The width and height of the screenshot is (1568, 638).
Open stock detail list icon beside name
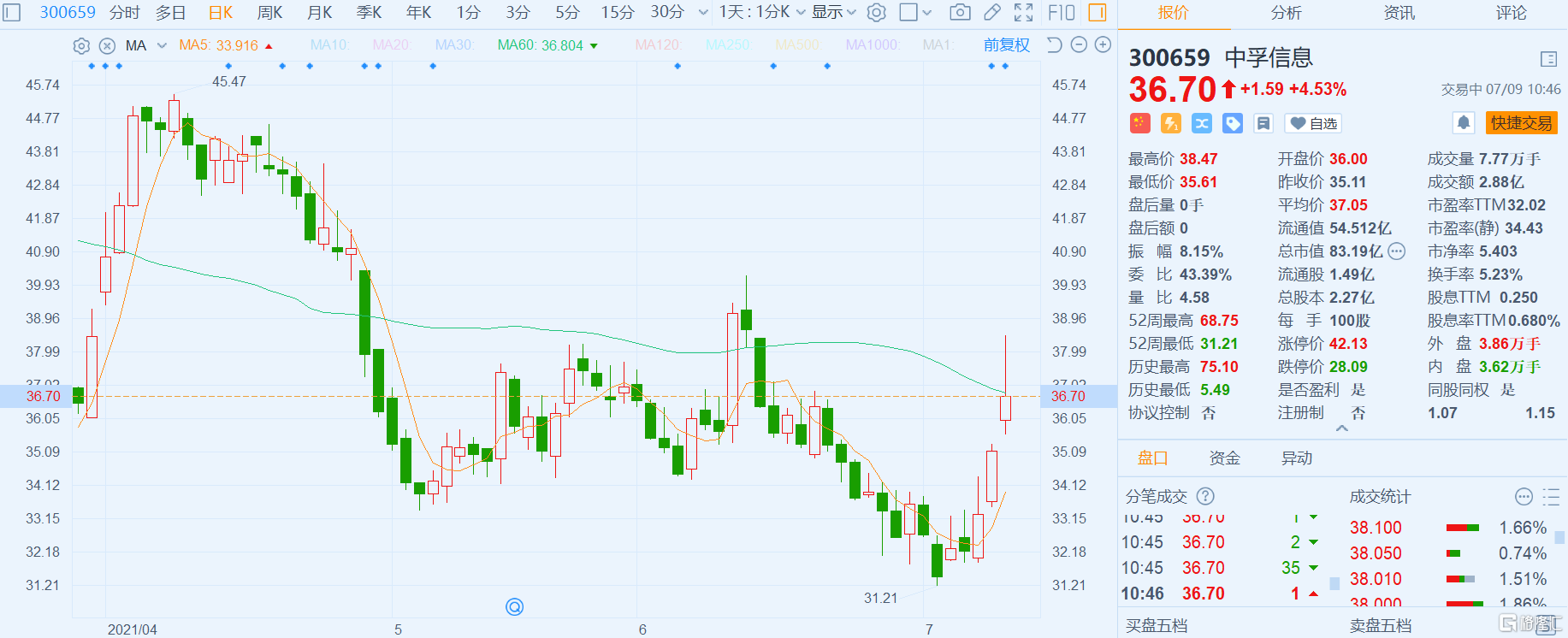[1548, 59]
